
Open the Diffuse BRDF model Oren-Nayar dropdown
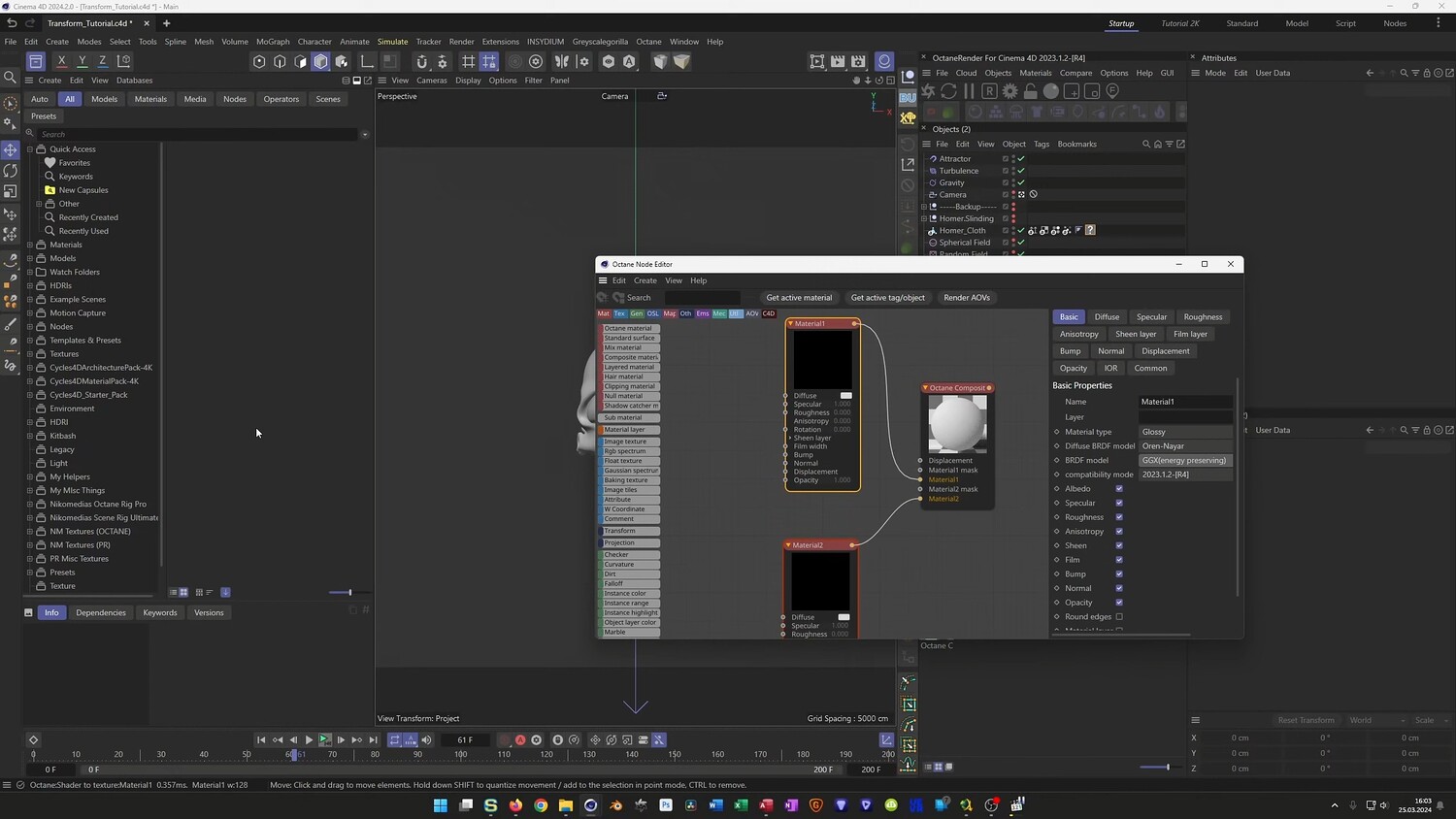1185,446
